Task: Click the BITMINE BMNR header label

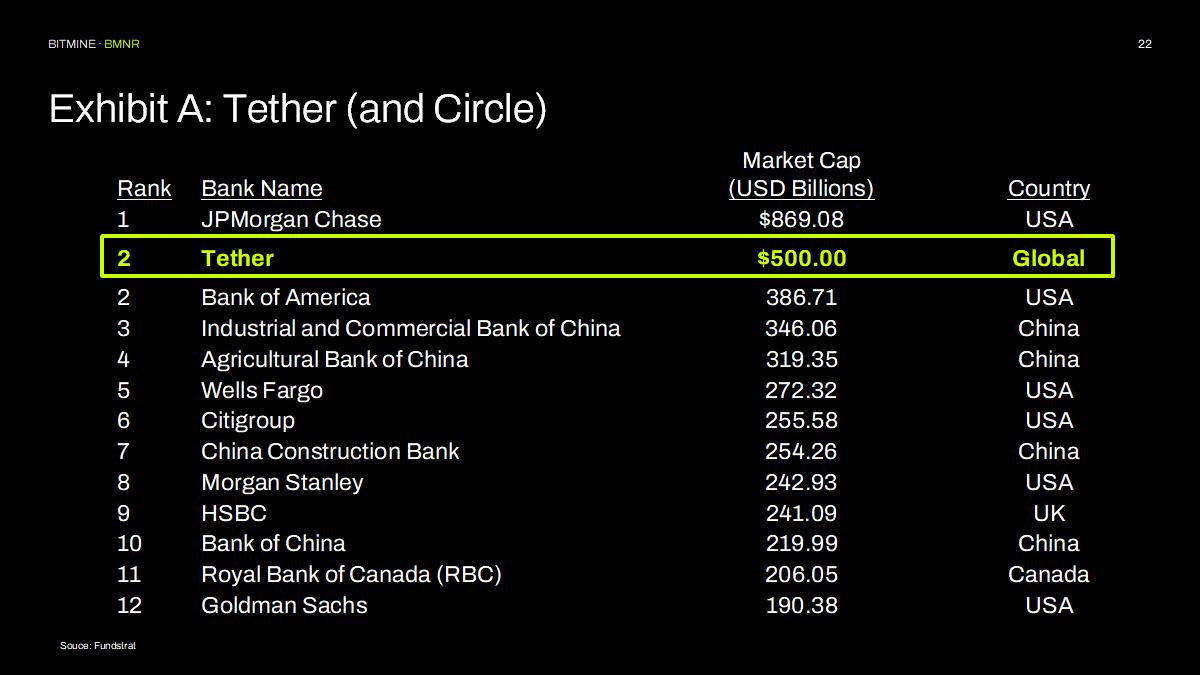Action: coord(100,44)
